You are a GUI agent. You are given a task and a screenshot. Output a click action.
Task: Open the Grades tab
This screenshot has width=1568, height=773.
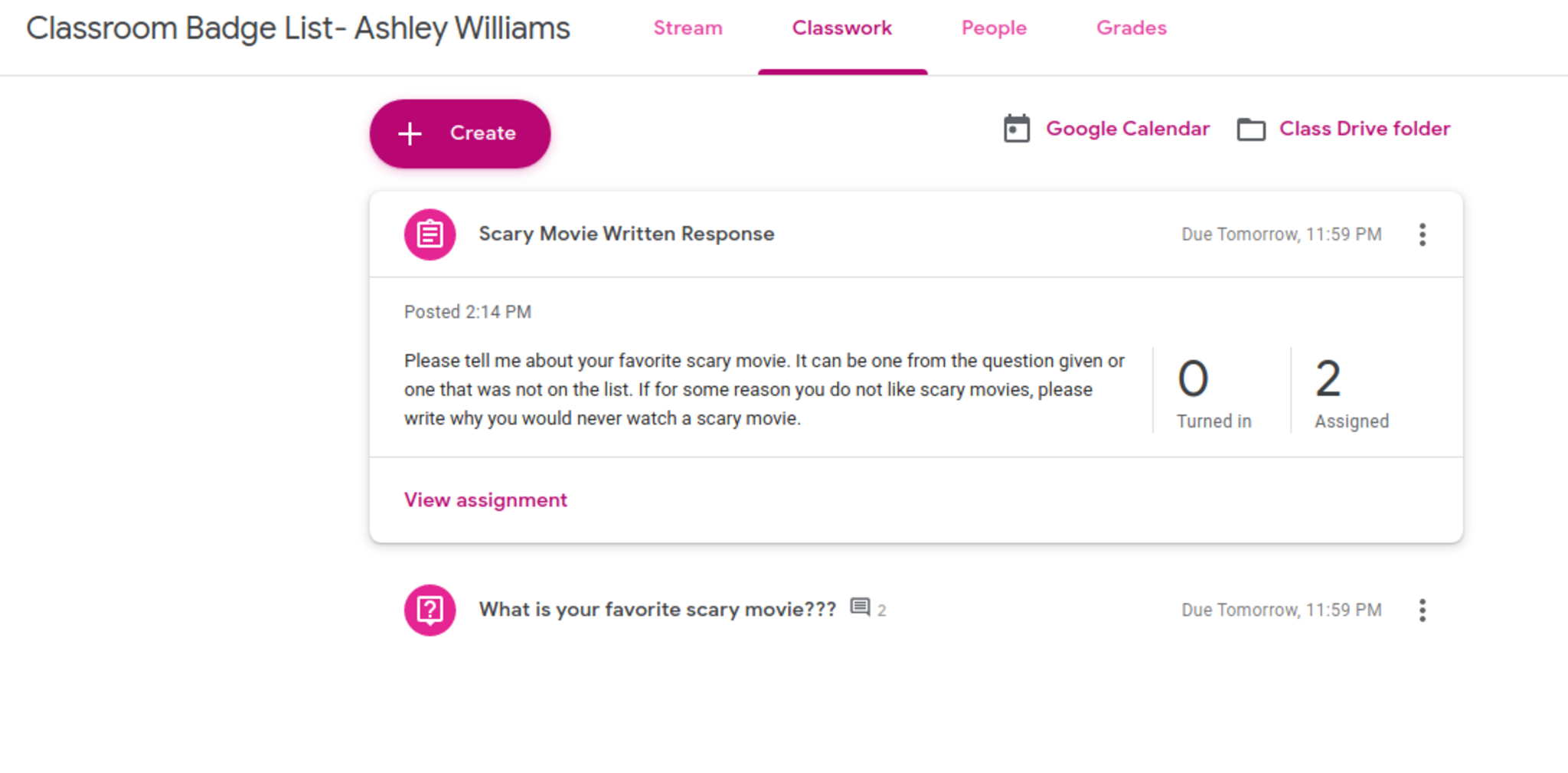[x=1131, y=28]
